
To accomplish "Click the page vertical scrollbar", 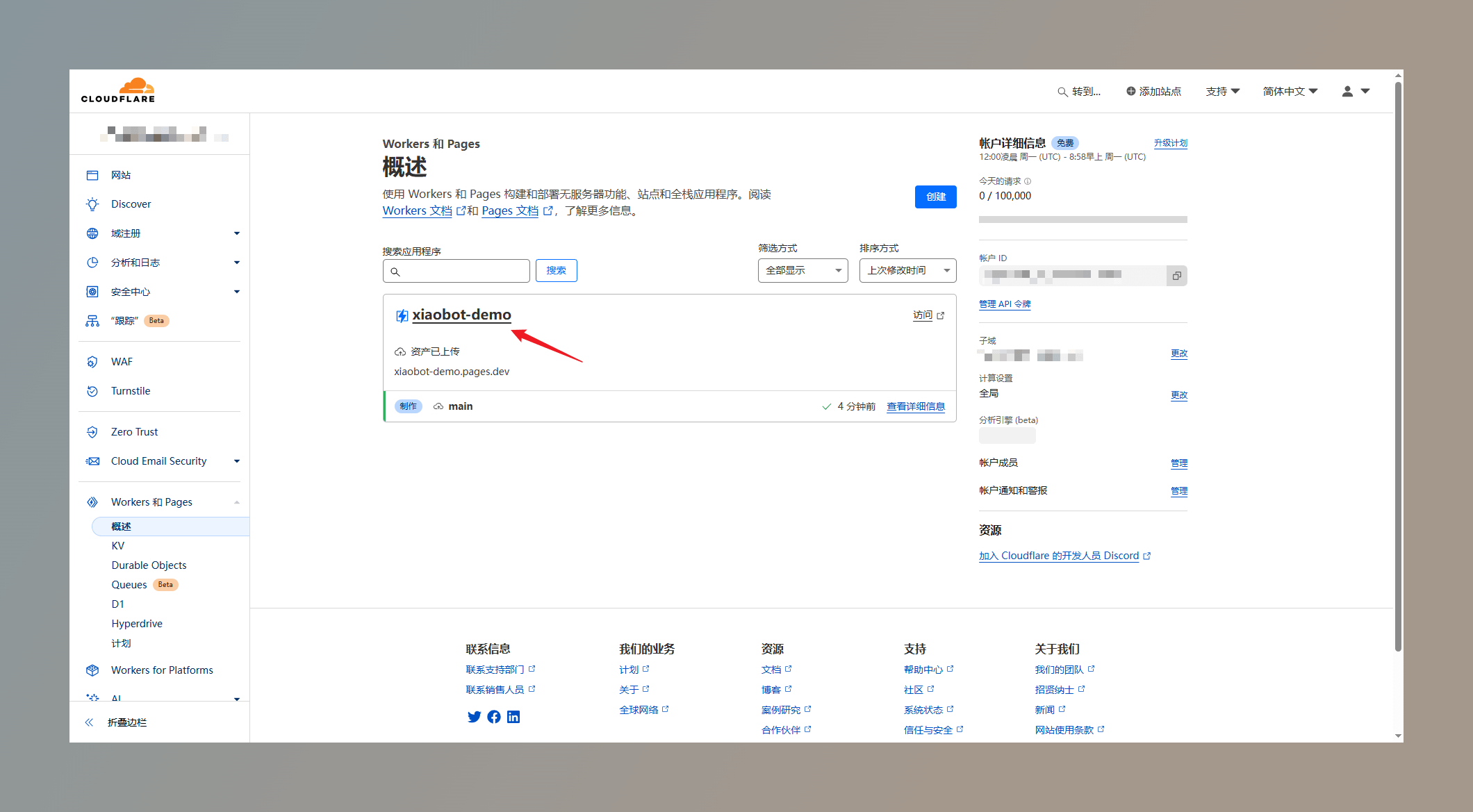I will [x=1398, y=367].
